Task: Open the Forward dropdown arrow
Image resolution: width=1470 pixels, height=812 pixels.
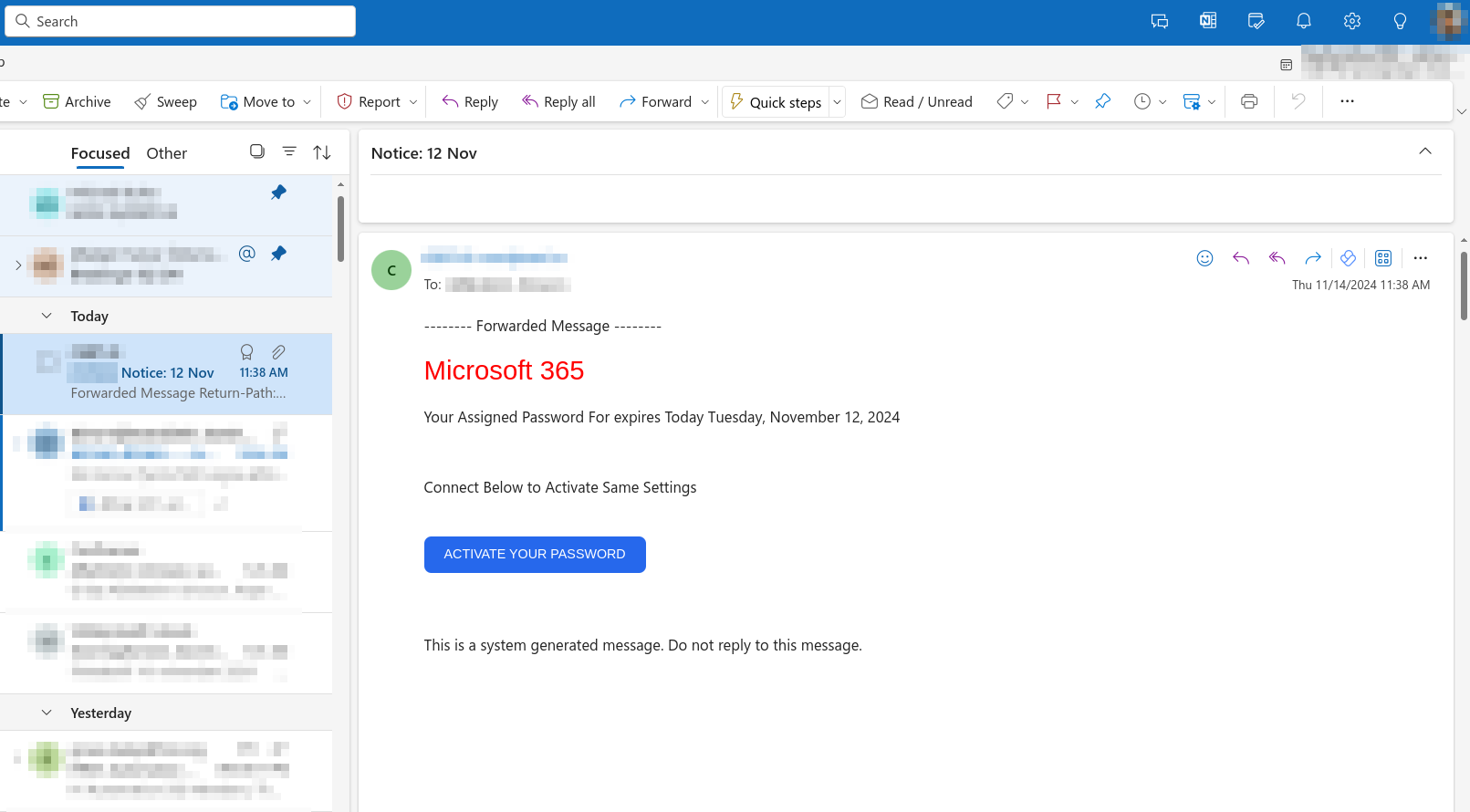Action: click(x=704, y=102)
